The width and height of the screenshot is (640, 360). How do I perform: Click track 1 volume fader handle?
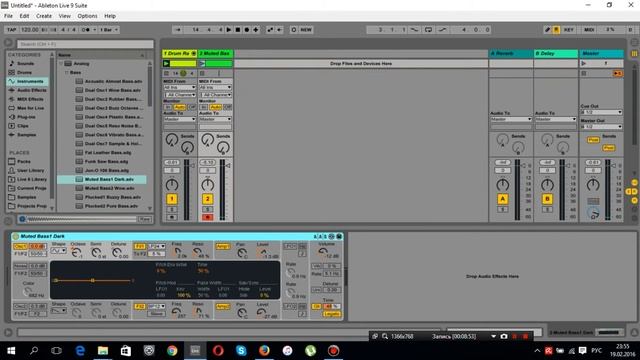pyautogui.click(x=193, y=166)
